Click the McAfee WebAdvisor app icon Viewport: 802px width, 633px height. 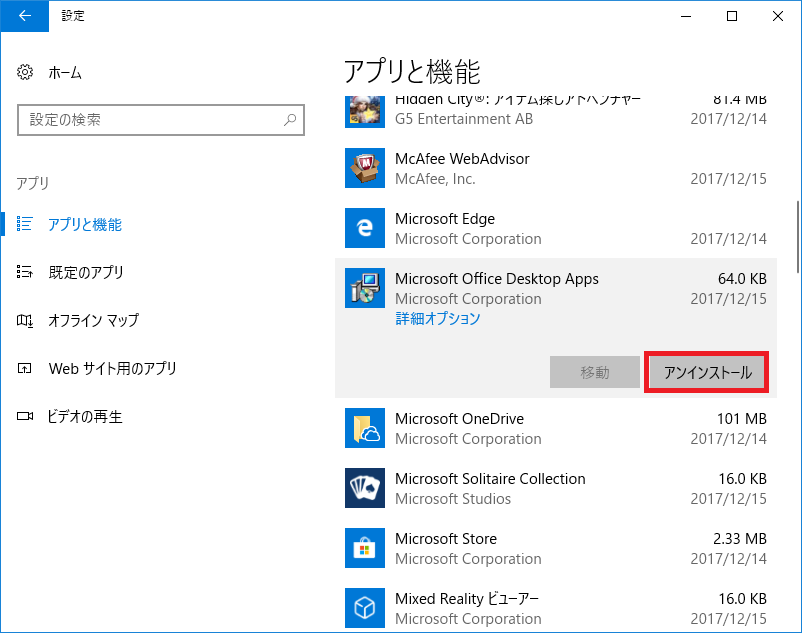[365, 168]
